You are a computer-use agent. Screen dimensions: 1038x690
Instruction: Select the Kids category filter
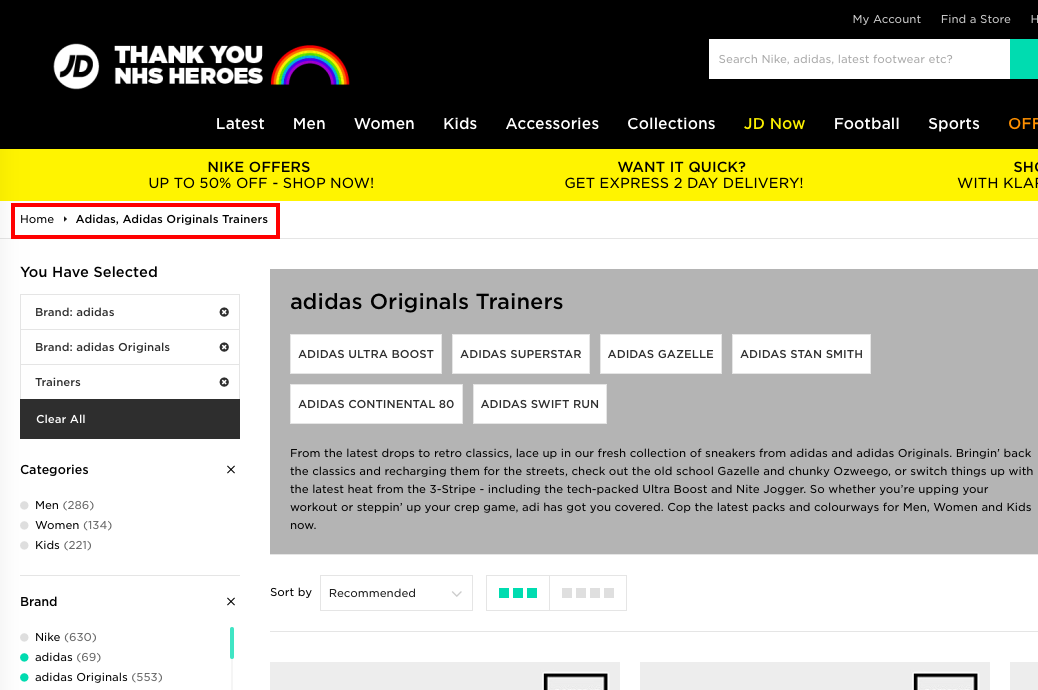56,545
